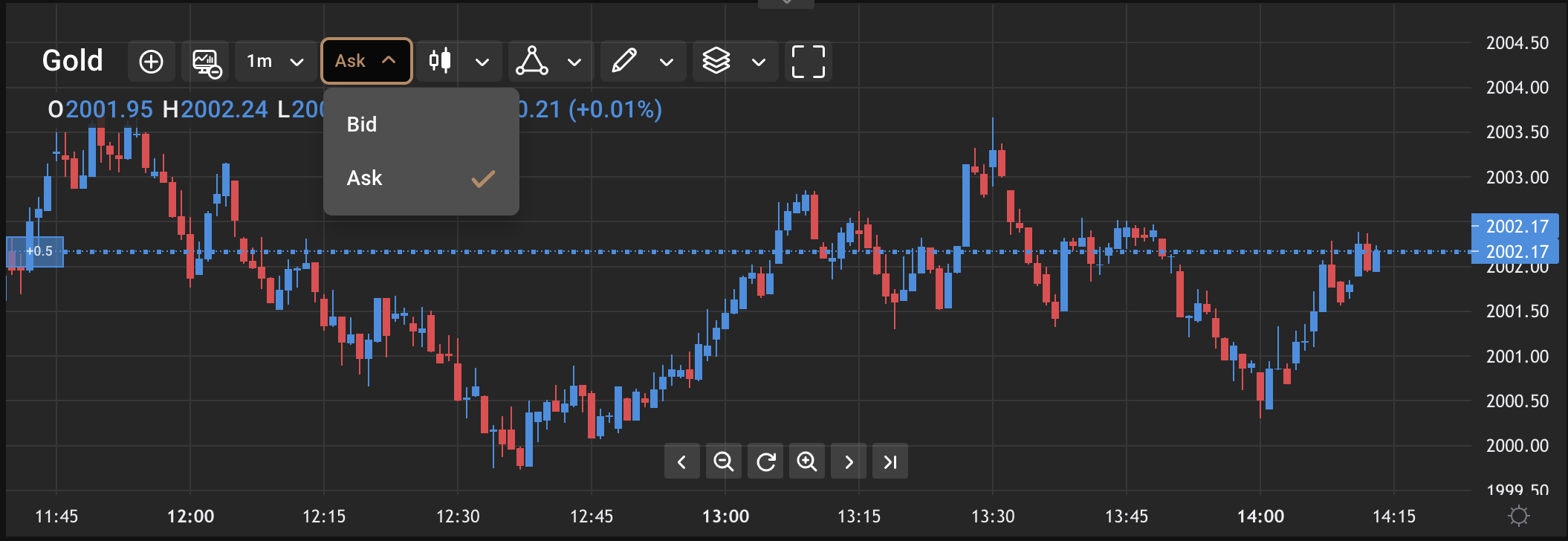Click the 12:30 time axis label
This screenshot has width=1568, height=541.
(458, 516)
